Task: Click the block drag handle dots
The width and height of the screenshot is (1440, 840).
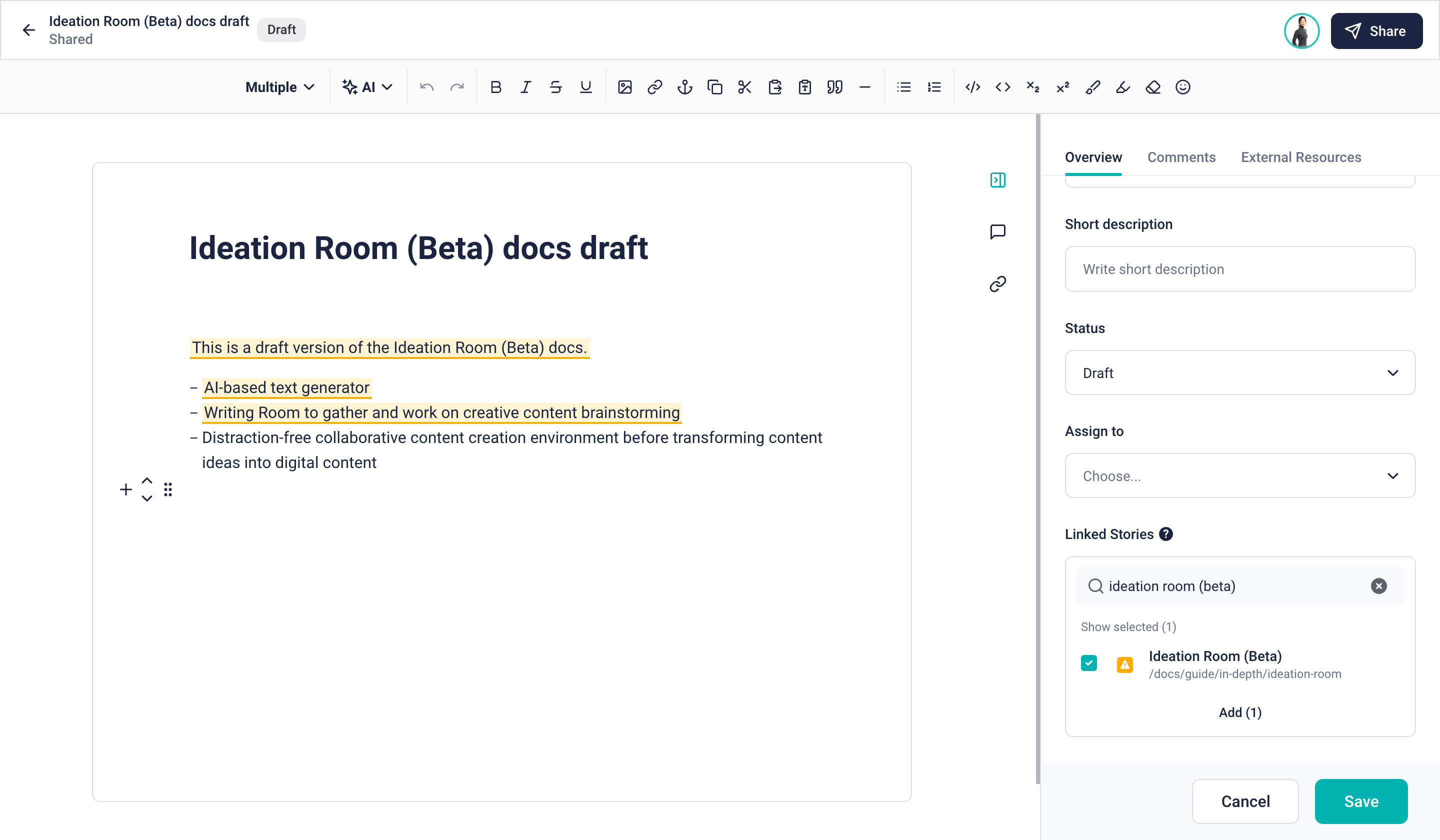Action: click(168, 489)
